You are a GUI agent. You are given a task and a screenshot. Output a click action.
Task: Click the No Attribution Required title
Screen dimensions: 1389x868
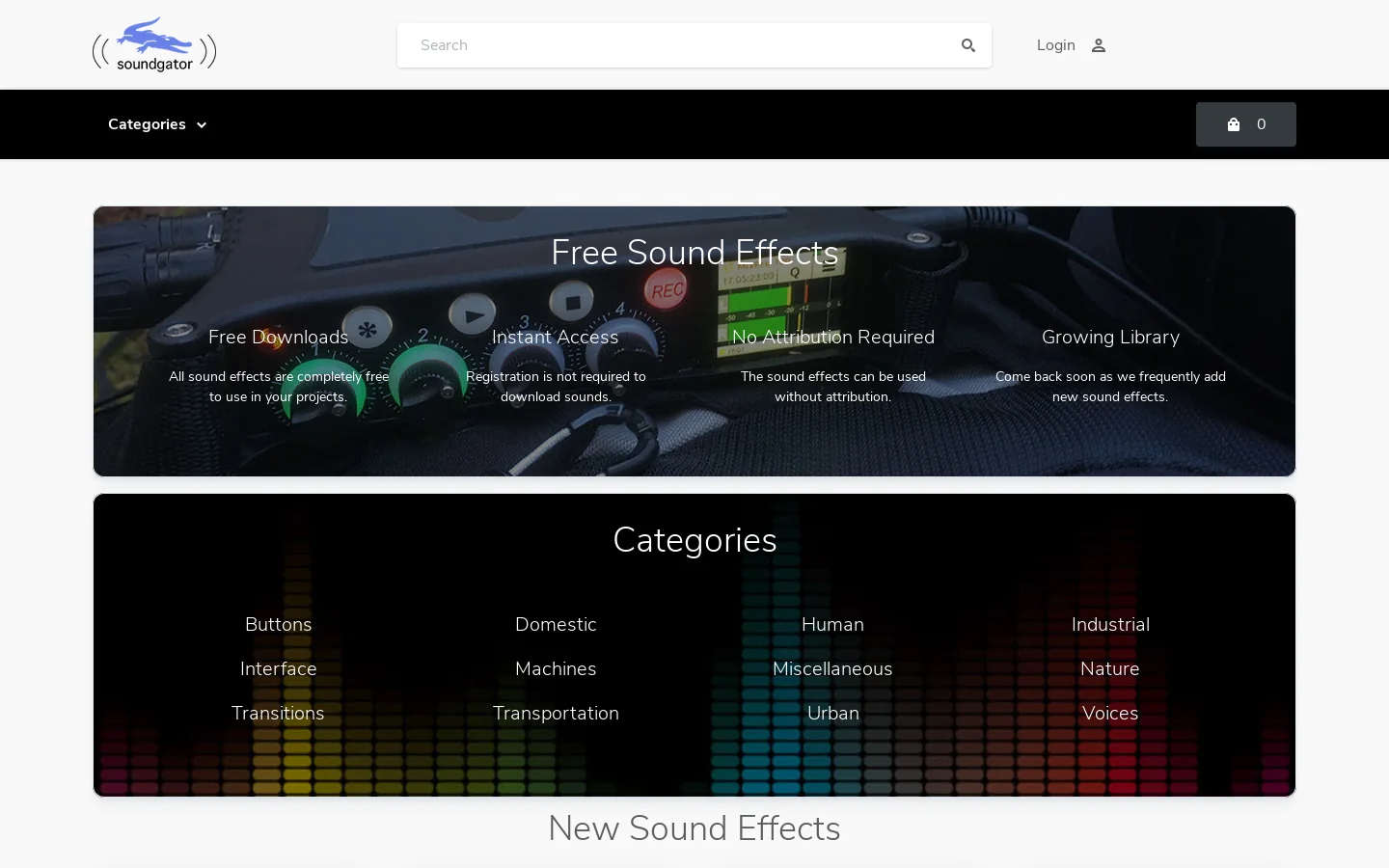[833, 337]
